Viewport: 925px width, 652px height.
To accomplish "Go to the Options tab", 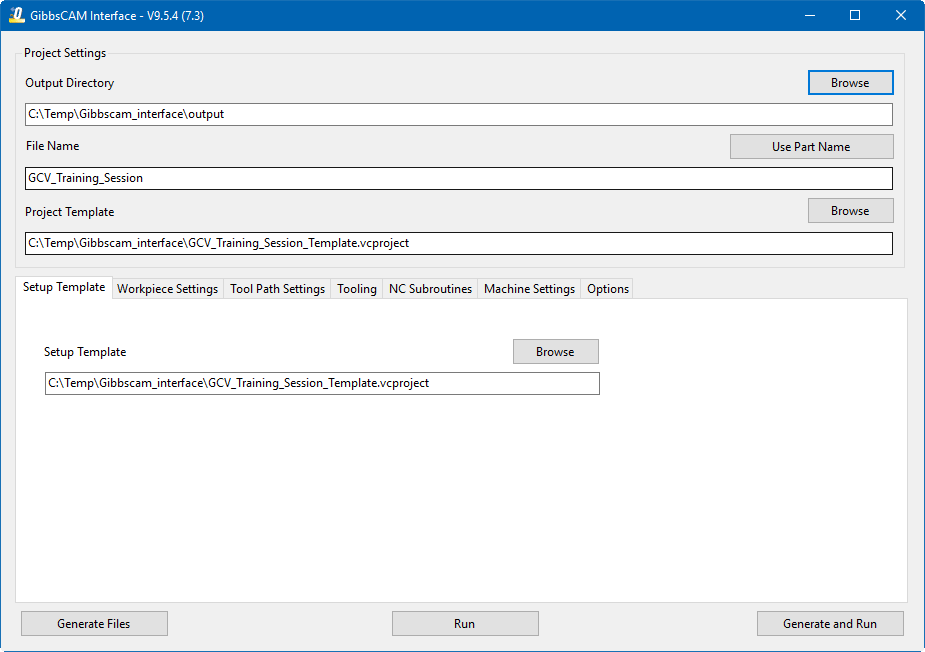I will (x=608, y=289).
